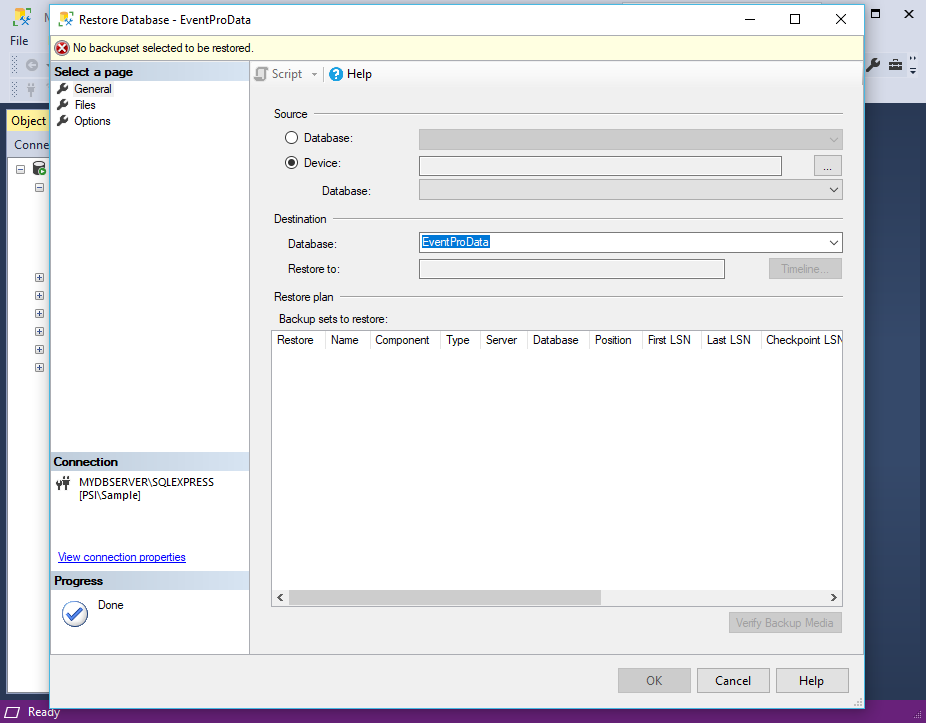Click the connect plug icon in the SSMS toolbar
Screen dimensions: 926x723
pos(31,89)
